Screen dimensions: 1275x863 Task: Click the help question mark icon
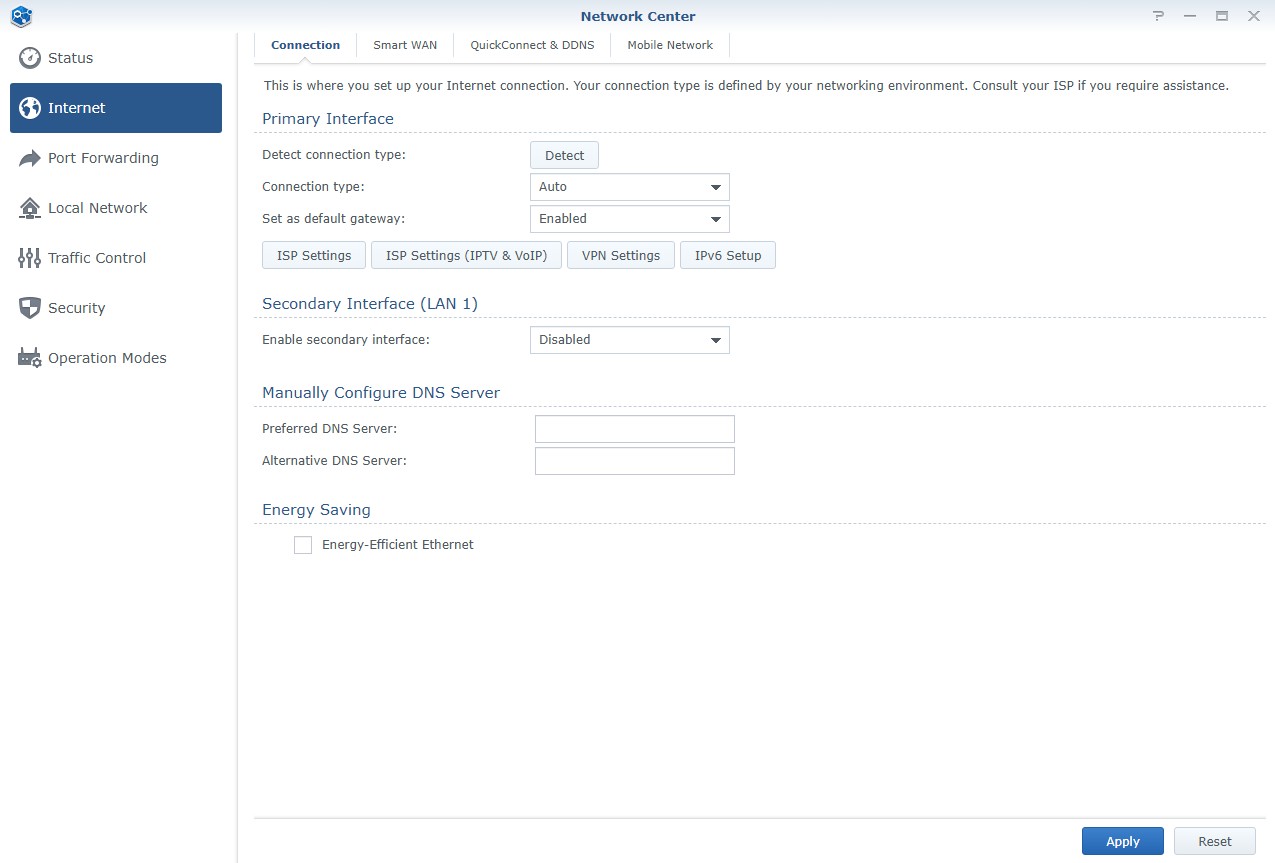coord(1158,16)
